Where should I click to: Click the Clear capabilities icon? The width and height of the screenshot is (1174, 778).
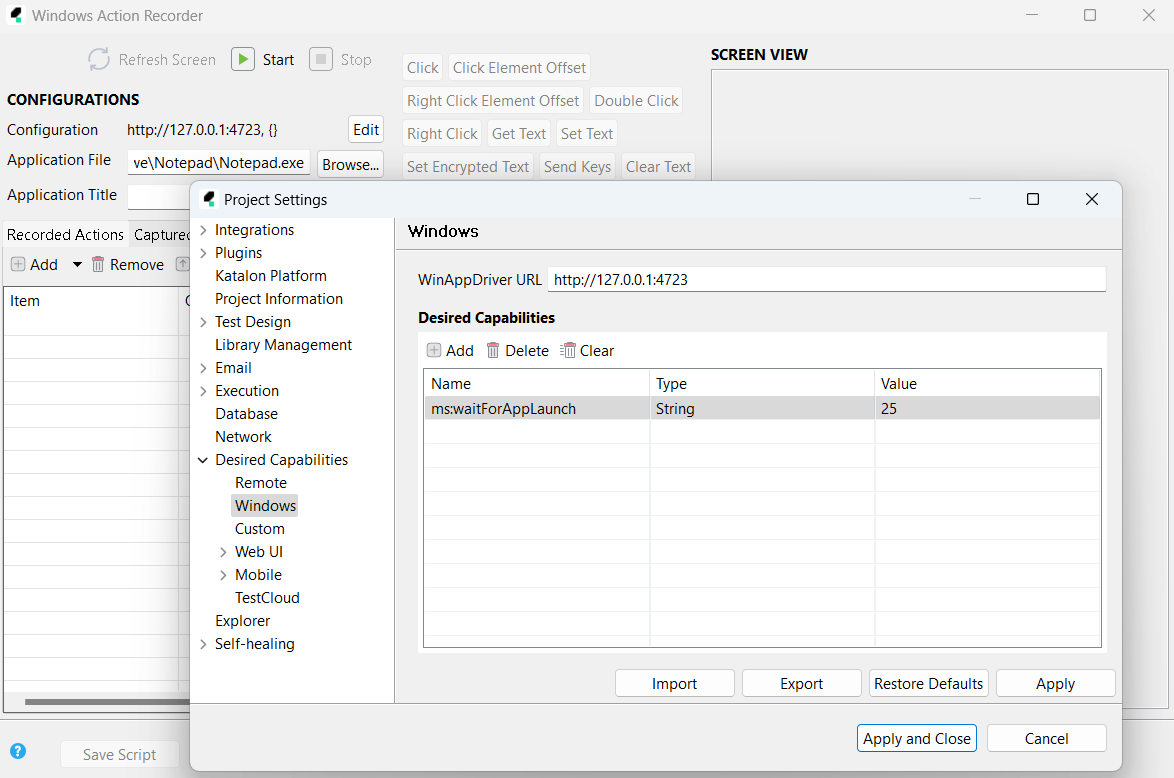[568, 350]
